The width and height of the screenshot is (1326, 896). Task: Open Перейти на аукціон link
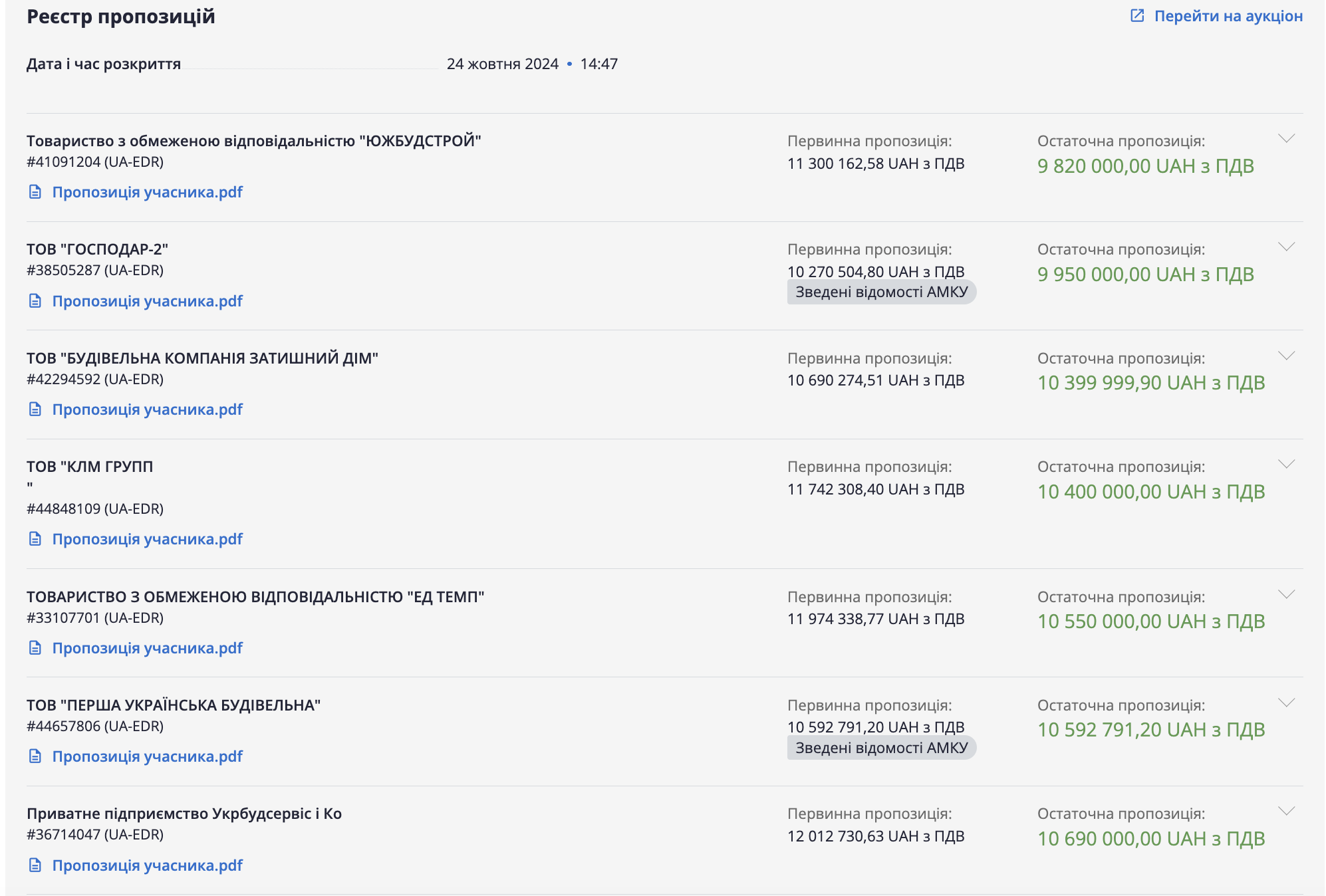pos(1228,16)
